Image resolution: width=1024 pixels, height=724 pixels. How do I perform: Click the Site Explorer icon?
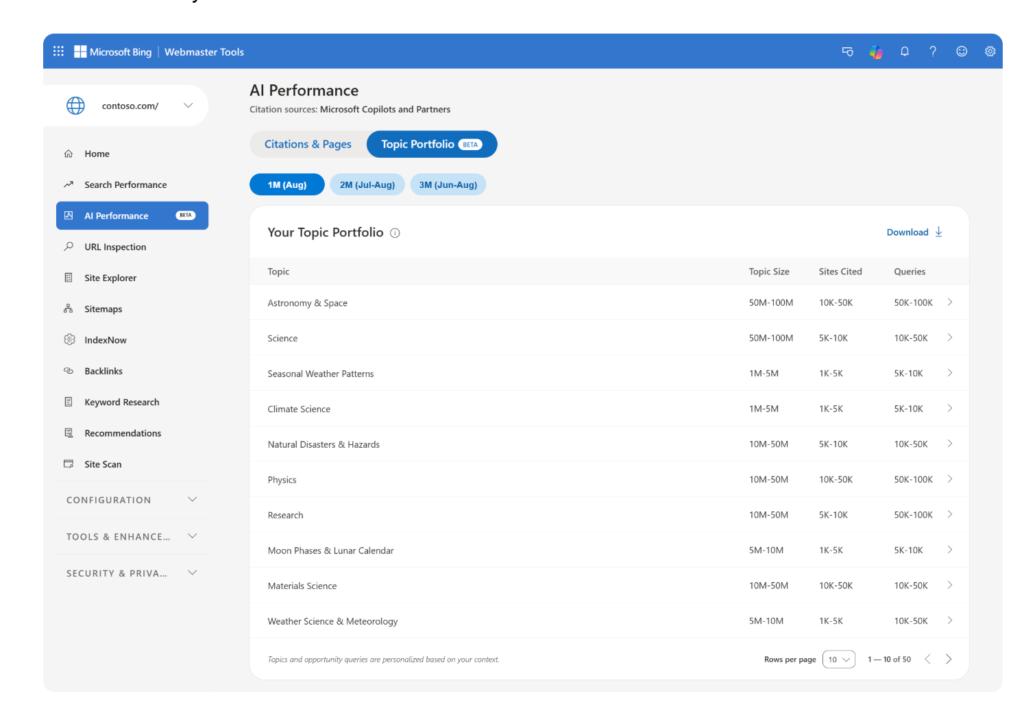[x=69, y=277]
